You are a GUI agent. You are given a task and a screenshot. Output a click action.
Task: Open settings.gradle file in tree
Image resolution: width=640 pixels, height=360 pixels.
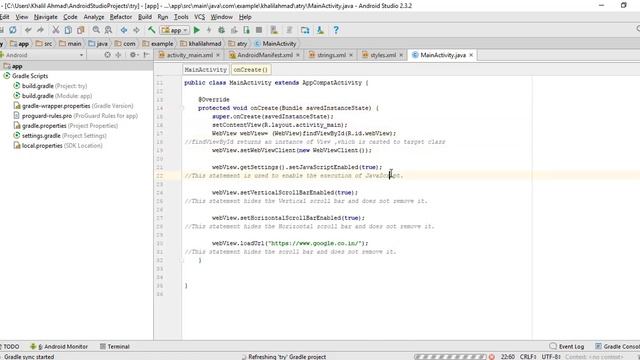pos(60,136)
